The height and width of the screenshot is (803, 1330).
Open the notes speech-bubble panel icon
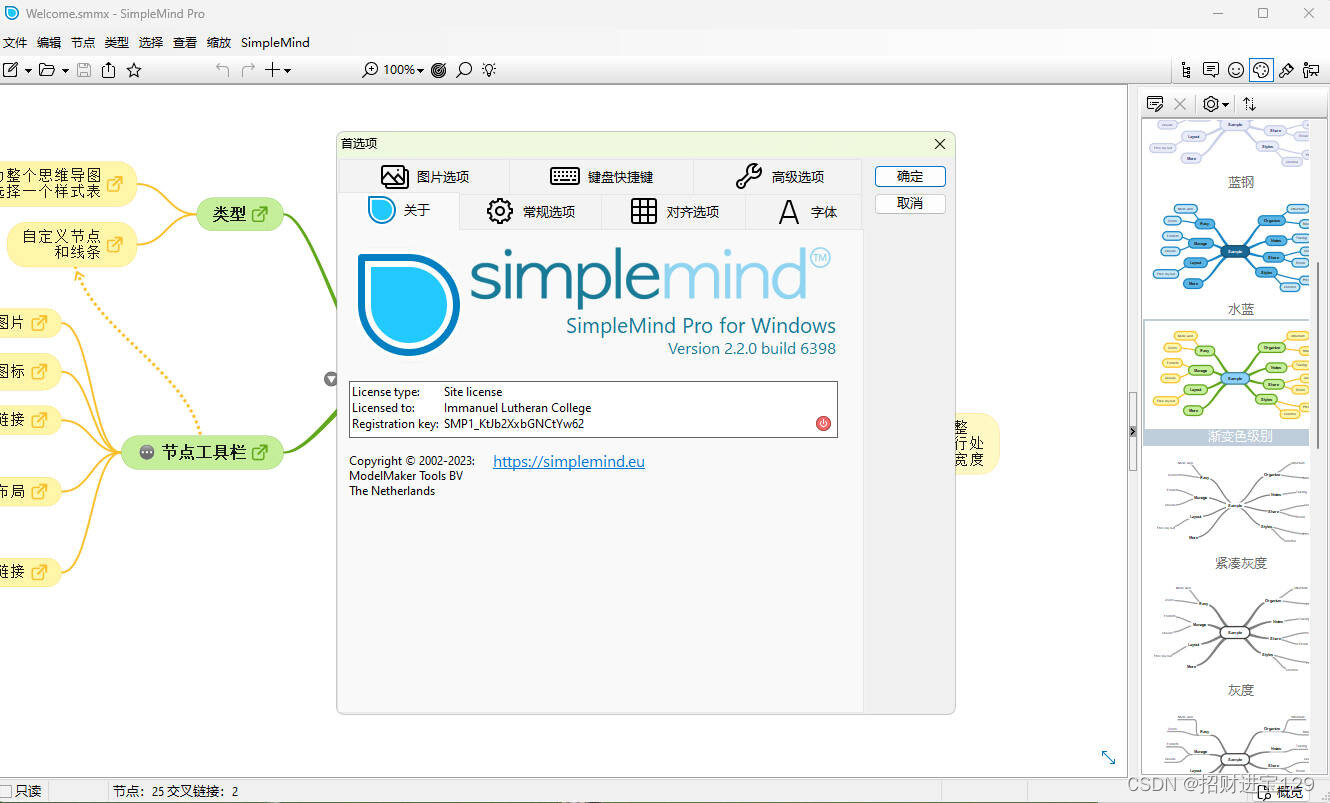(x=1211, y=70)
